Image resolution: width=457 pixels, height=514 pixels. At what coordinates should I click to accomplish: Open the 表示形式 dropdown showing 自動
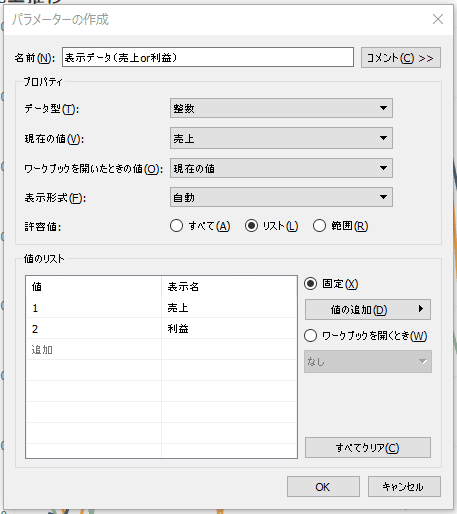(x=281, y=197)
